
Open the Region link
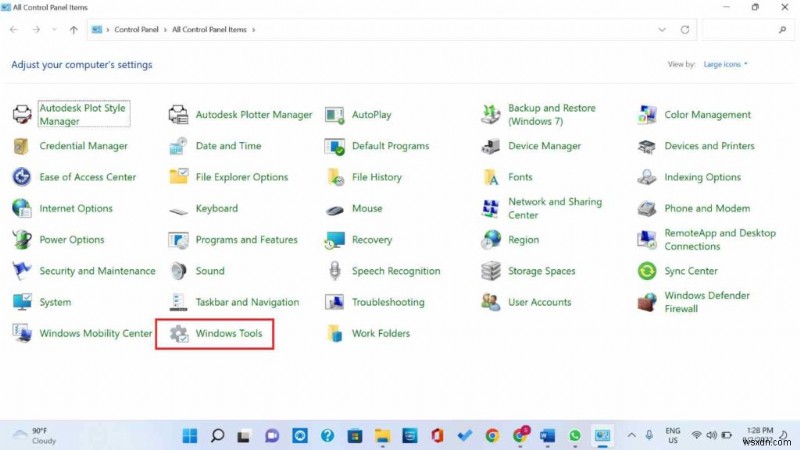tap(523, 239)
